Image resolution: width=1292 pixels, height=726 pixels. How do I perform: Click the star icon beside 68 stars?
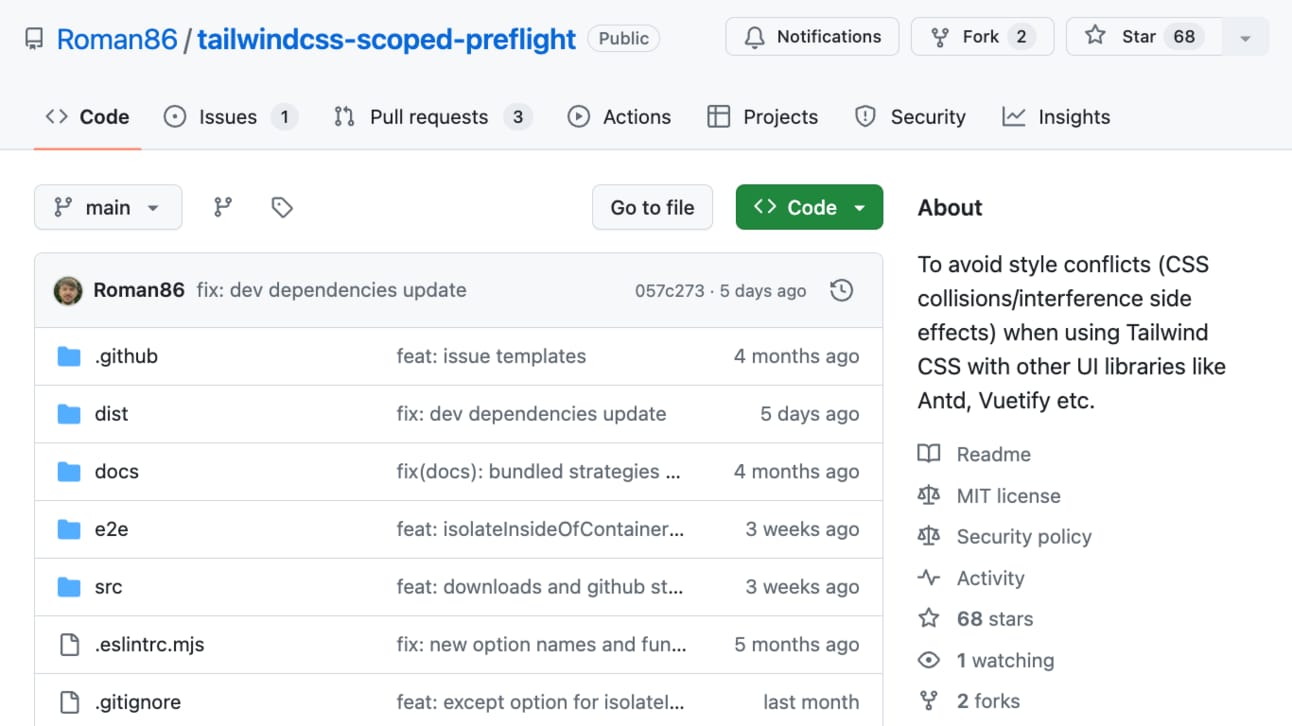click(x=929, y=619)
